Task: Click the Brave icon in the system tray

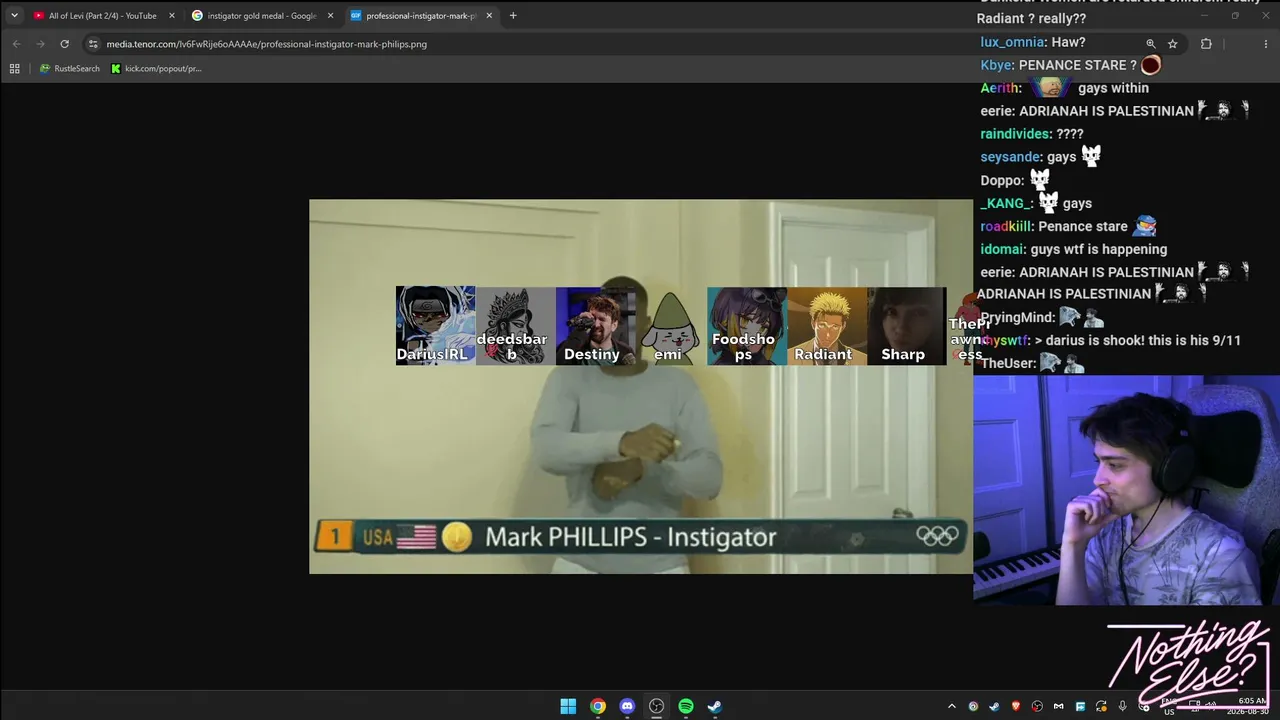Action: pyautogui.click(x=1016, y=706)
